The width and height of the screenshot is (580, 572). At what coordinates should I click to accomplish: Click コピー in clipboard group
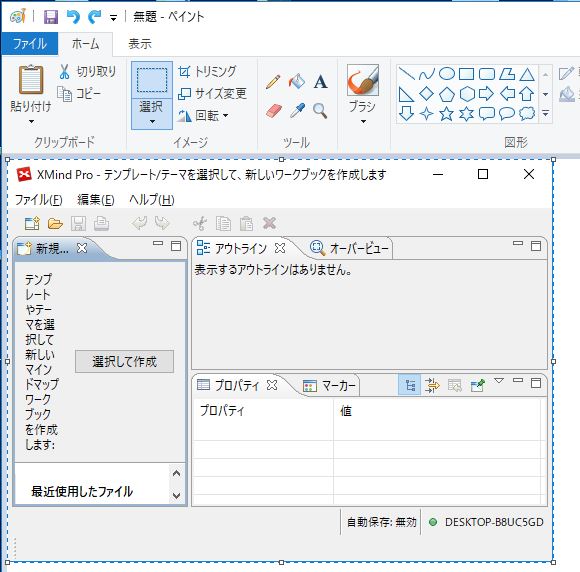[79, 94]
